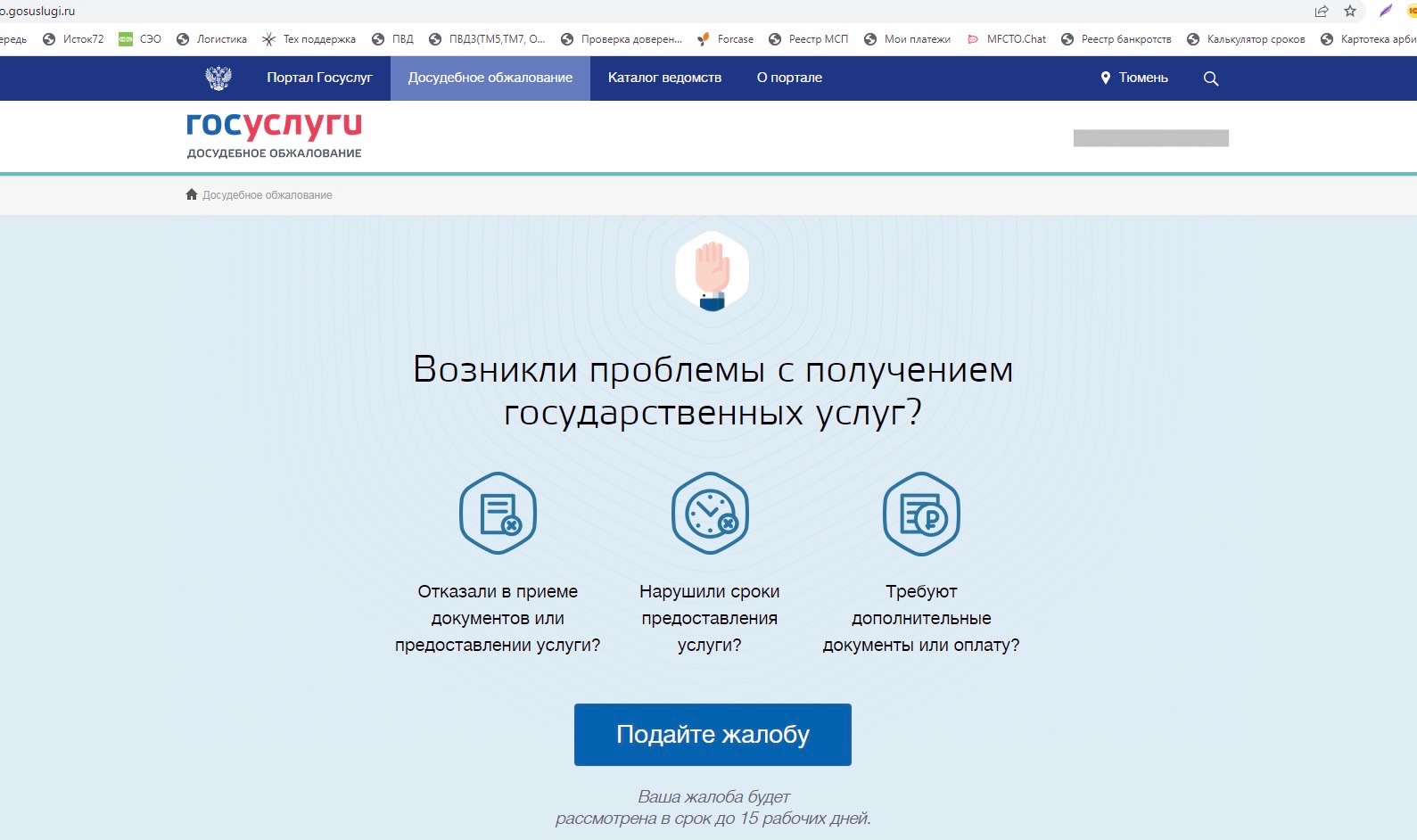Click the home icon in breadcrumb
This screenshot has height=840, width=1417.
pos(191,194)
